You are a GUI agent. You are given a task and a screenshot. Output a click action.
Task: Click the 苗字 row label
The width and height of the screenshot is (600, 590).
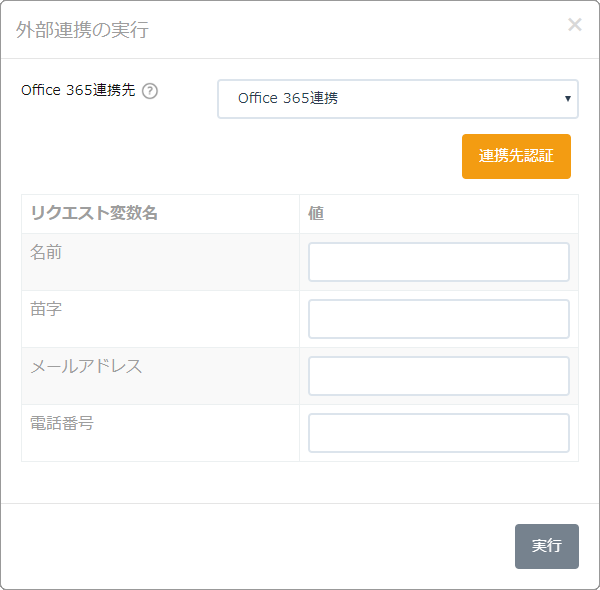pyautogui.click(x=46, y=309)
